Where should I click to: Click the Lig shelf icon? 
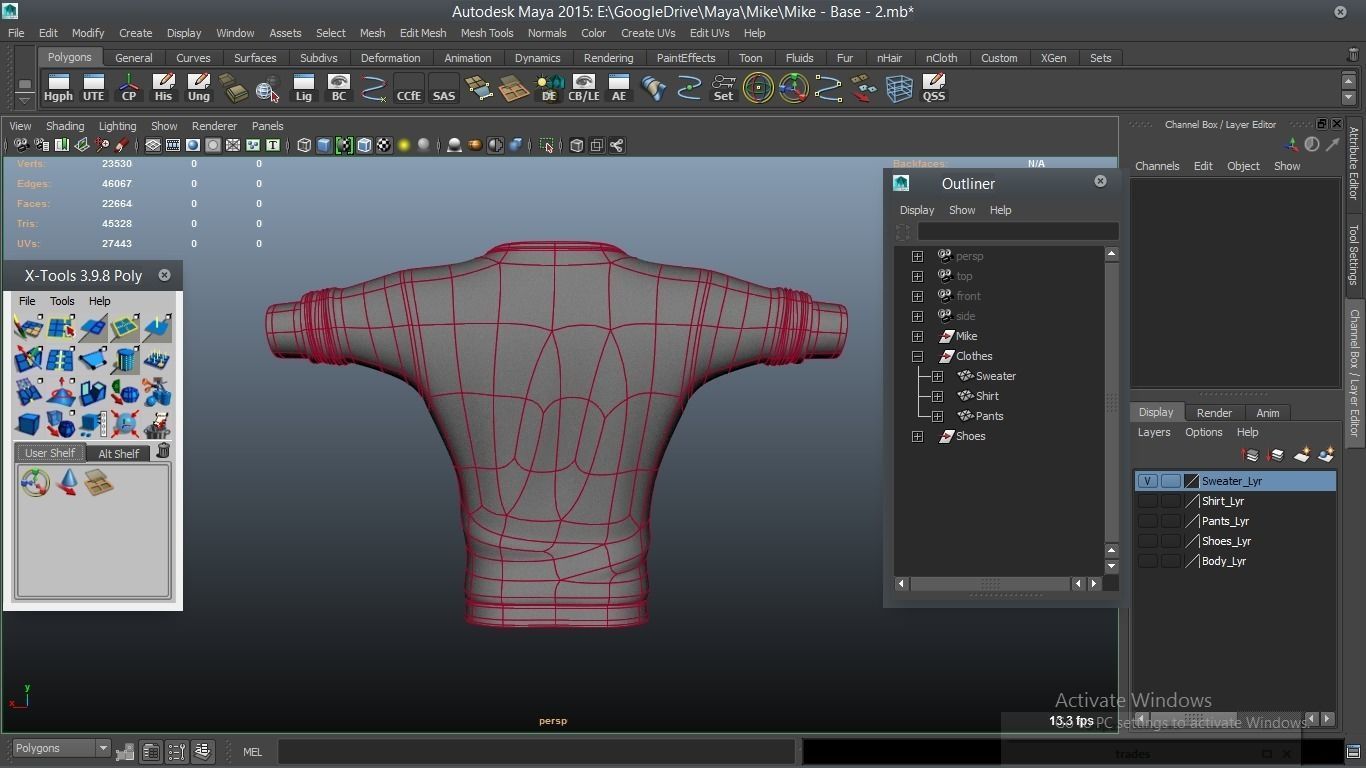pyautogui.click(x=303, y=88)
